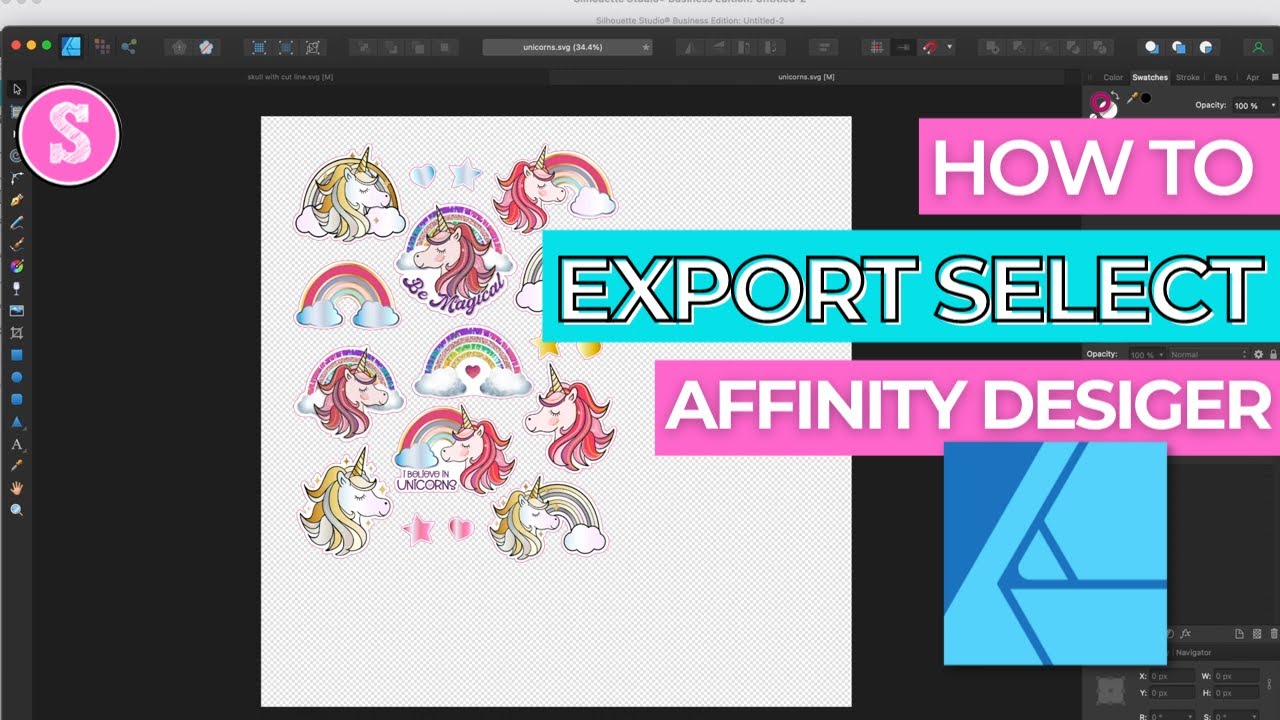Select the Triangle shape tool
1280x720 pixels.
[17, 422]
